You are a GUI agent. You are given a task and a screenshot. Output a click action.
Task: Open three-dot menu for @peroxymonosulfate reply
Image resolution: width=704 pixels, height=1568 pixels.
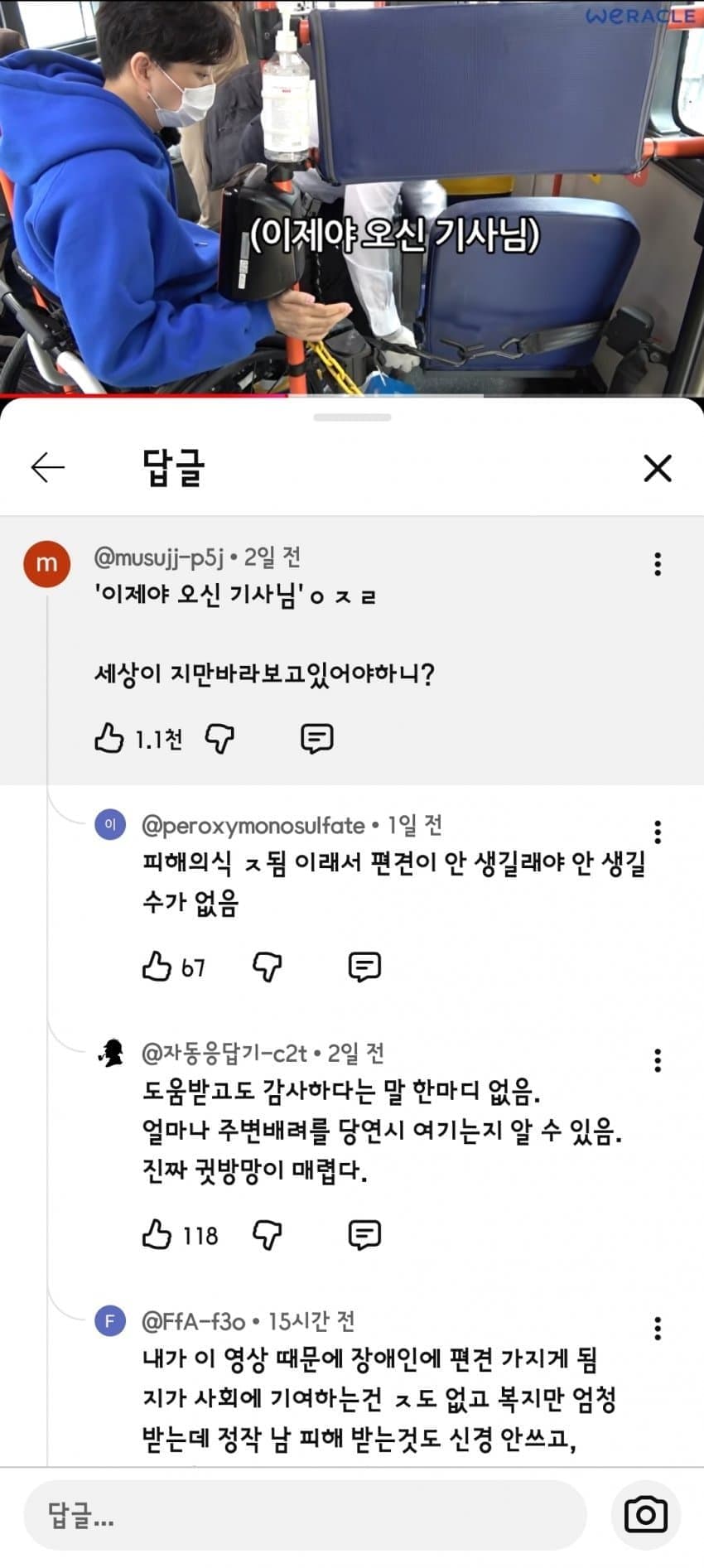pos(658,832)
